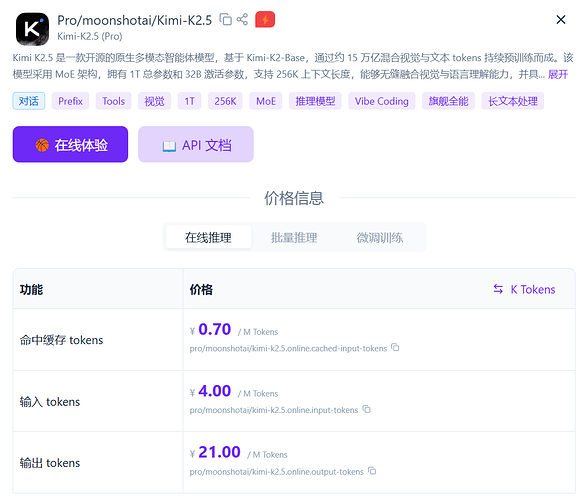Click the red lightning bolt badge
This screenshot has height=499, width=586.
[x=265, y=19]
